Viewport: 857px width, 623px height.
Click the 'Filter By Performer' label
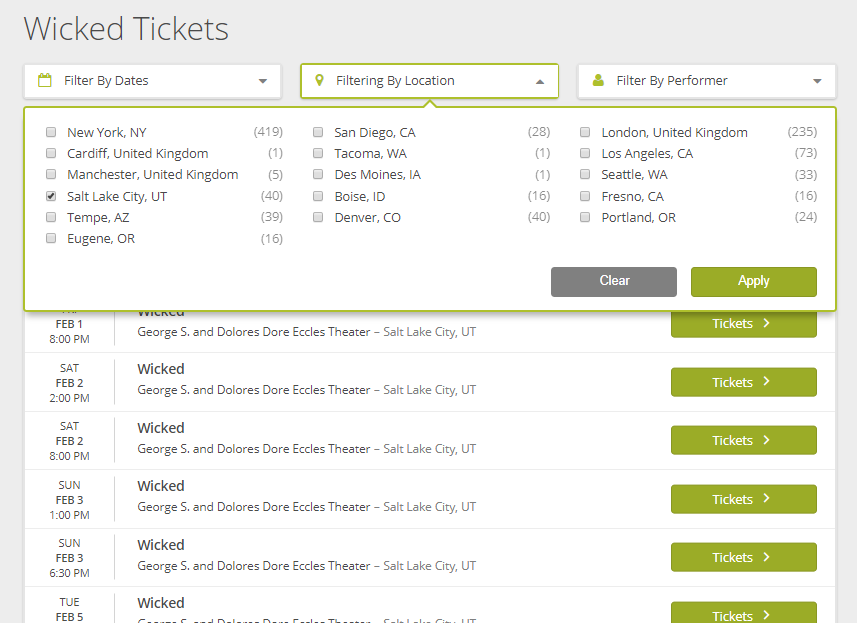click(x=672, y=80)
